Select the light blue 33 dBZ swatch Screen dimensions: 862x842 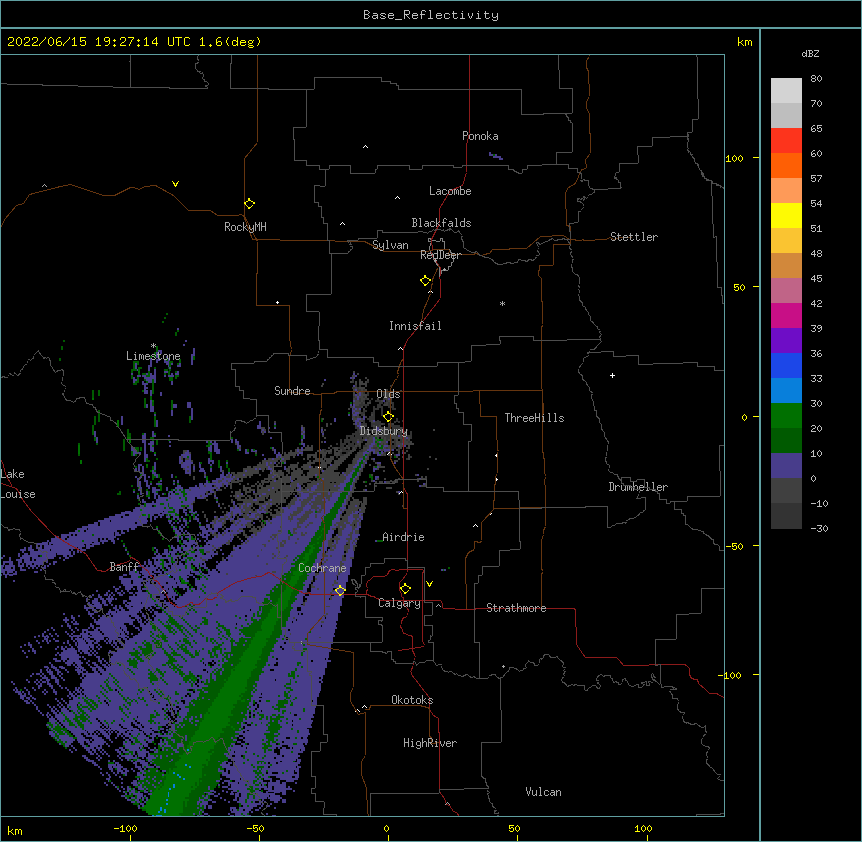pos(786,390)
